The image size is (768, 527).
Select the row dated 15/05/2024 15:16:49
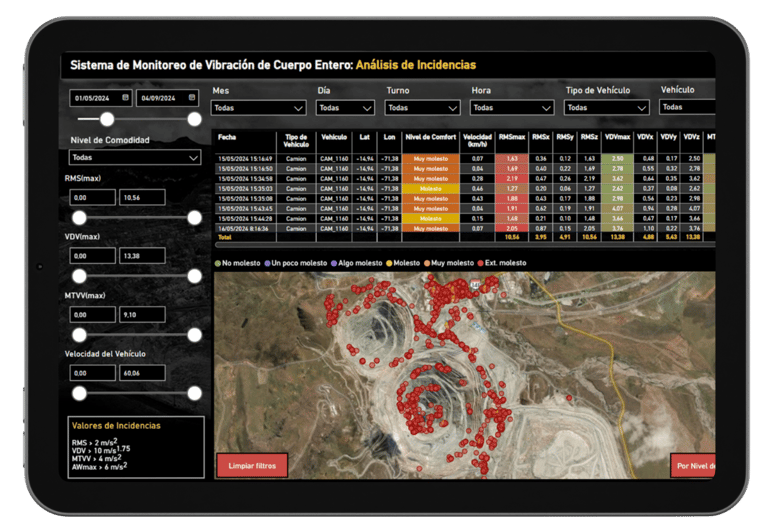[x=465, y=159]
